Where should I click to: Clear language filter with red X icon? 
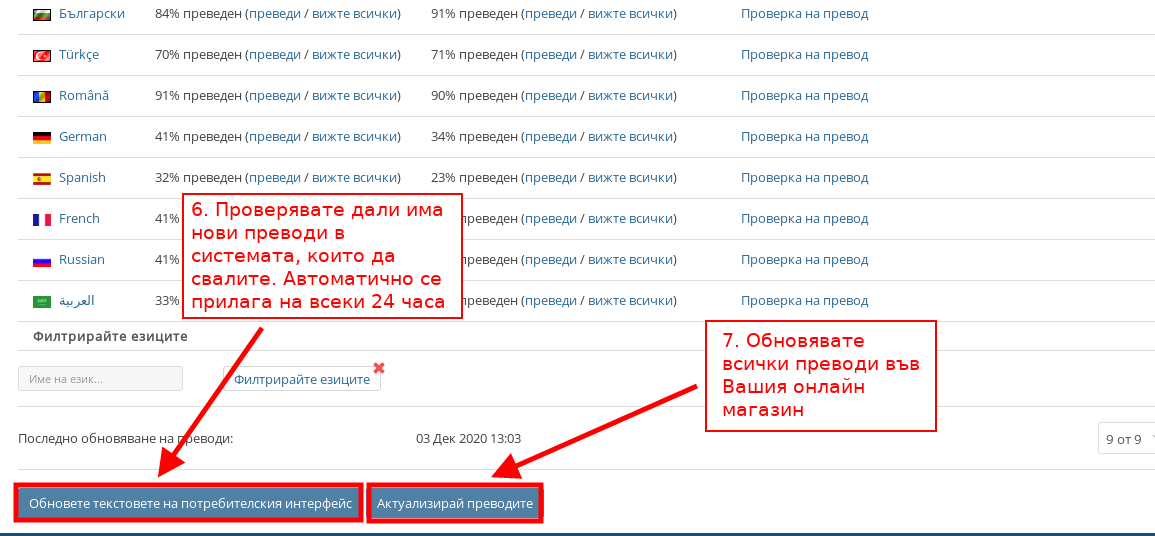379,367
